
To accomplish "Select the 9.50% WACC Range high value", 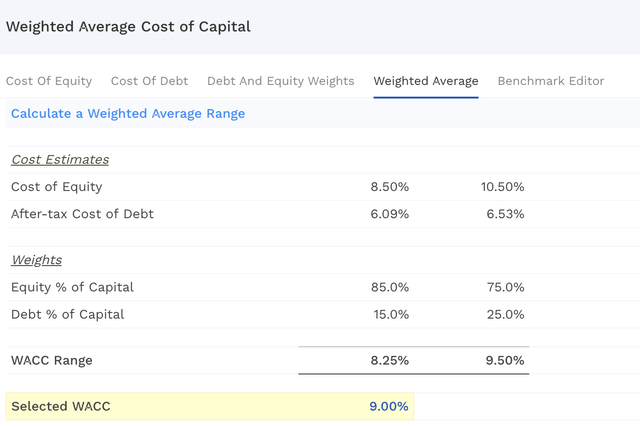I will click(x=503, y=360).
